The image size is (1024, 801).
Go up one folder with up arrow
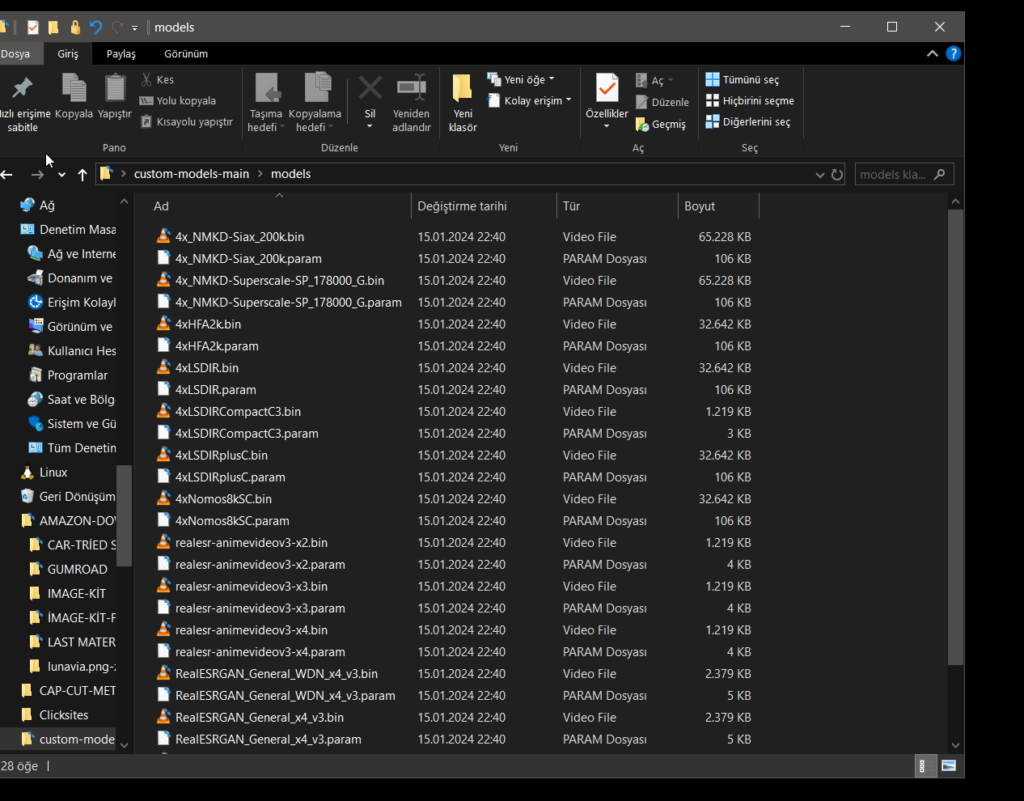[x=82, y=174]
